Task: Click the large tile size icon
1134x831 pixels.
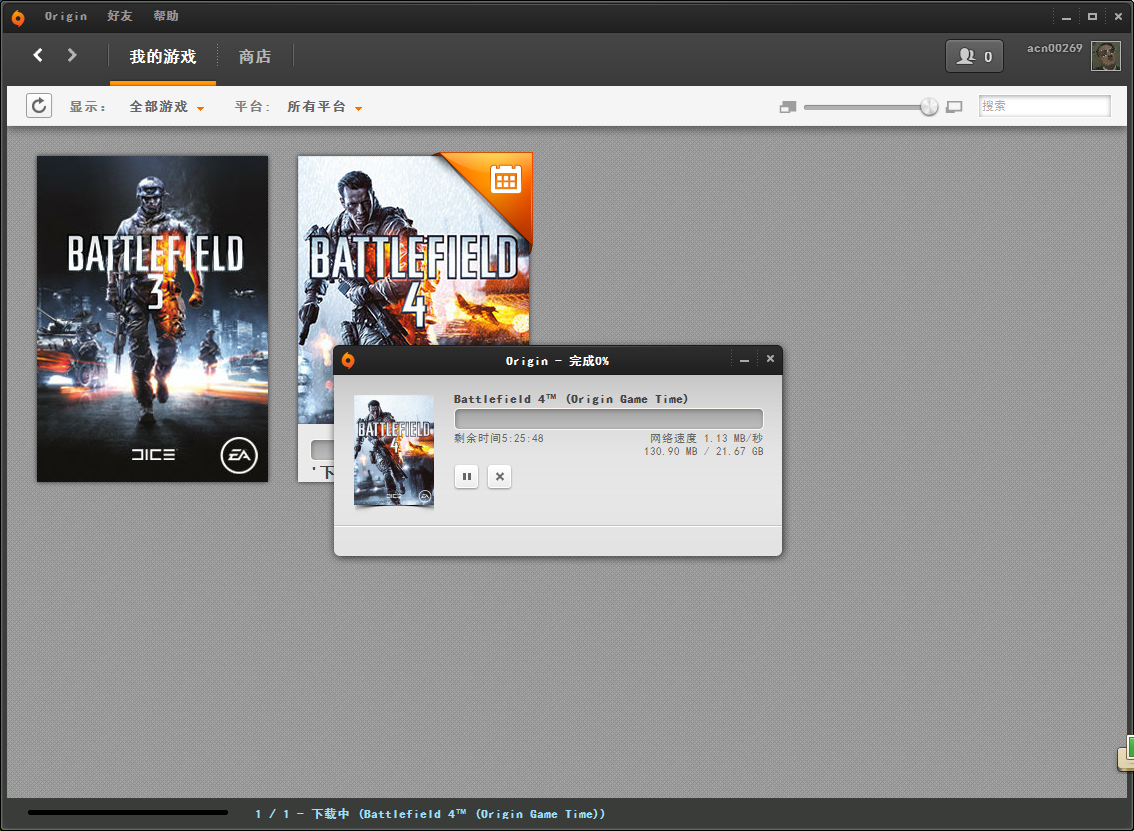Action: [954, 107]
